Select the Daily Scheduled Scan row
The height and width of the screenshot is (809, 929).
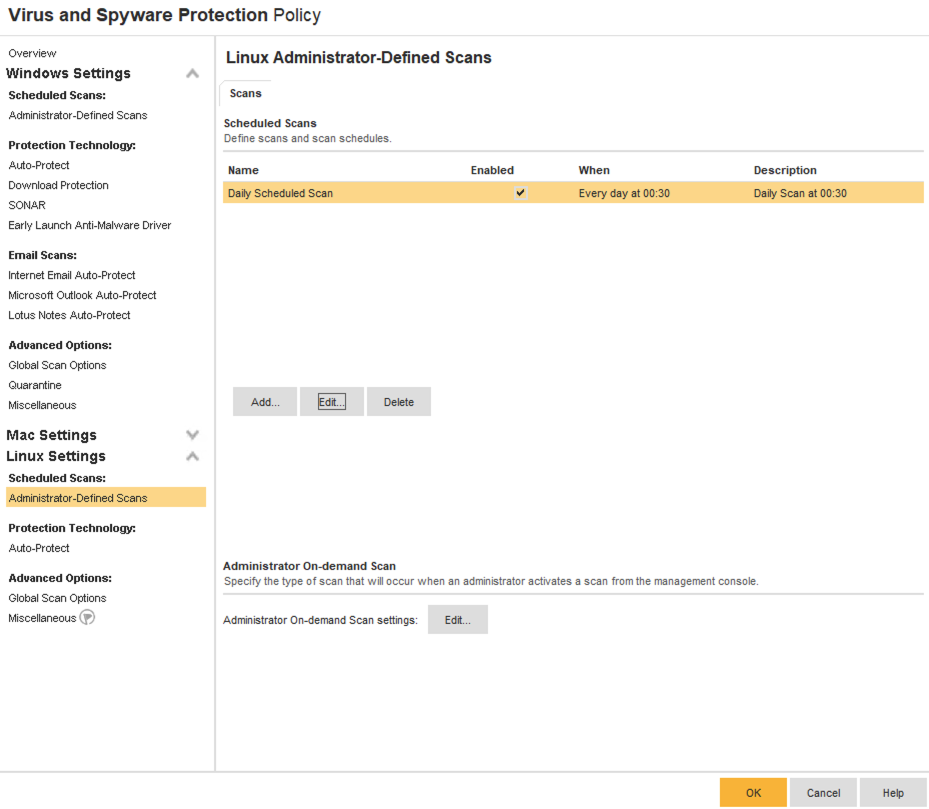(x=280, y=193)
